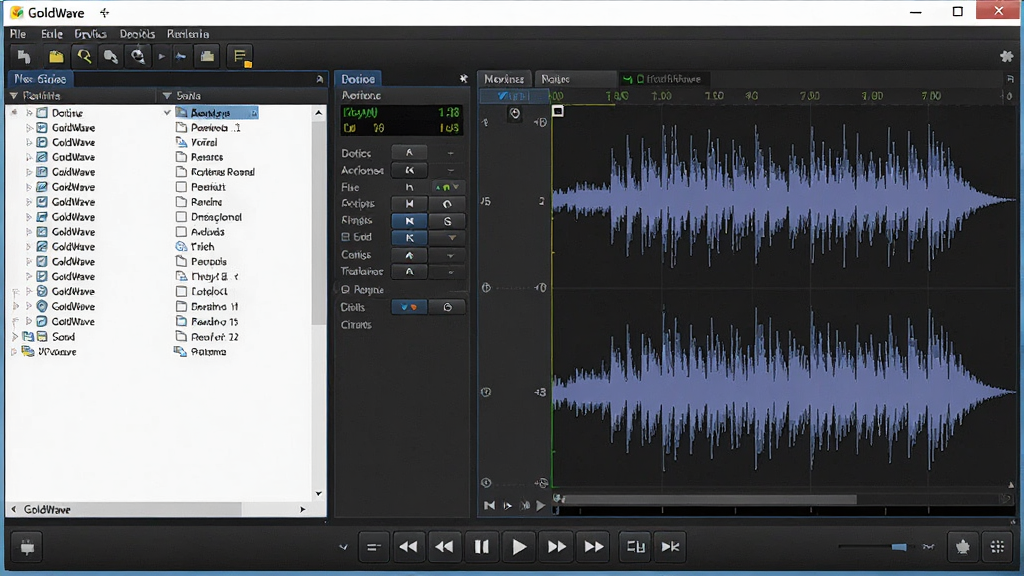Click the device icon beside the grid icon
Screen dimensions: 1024x576
[x=963, y=547]
